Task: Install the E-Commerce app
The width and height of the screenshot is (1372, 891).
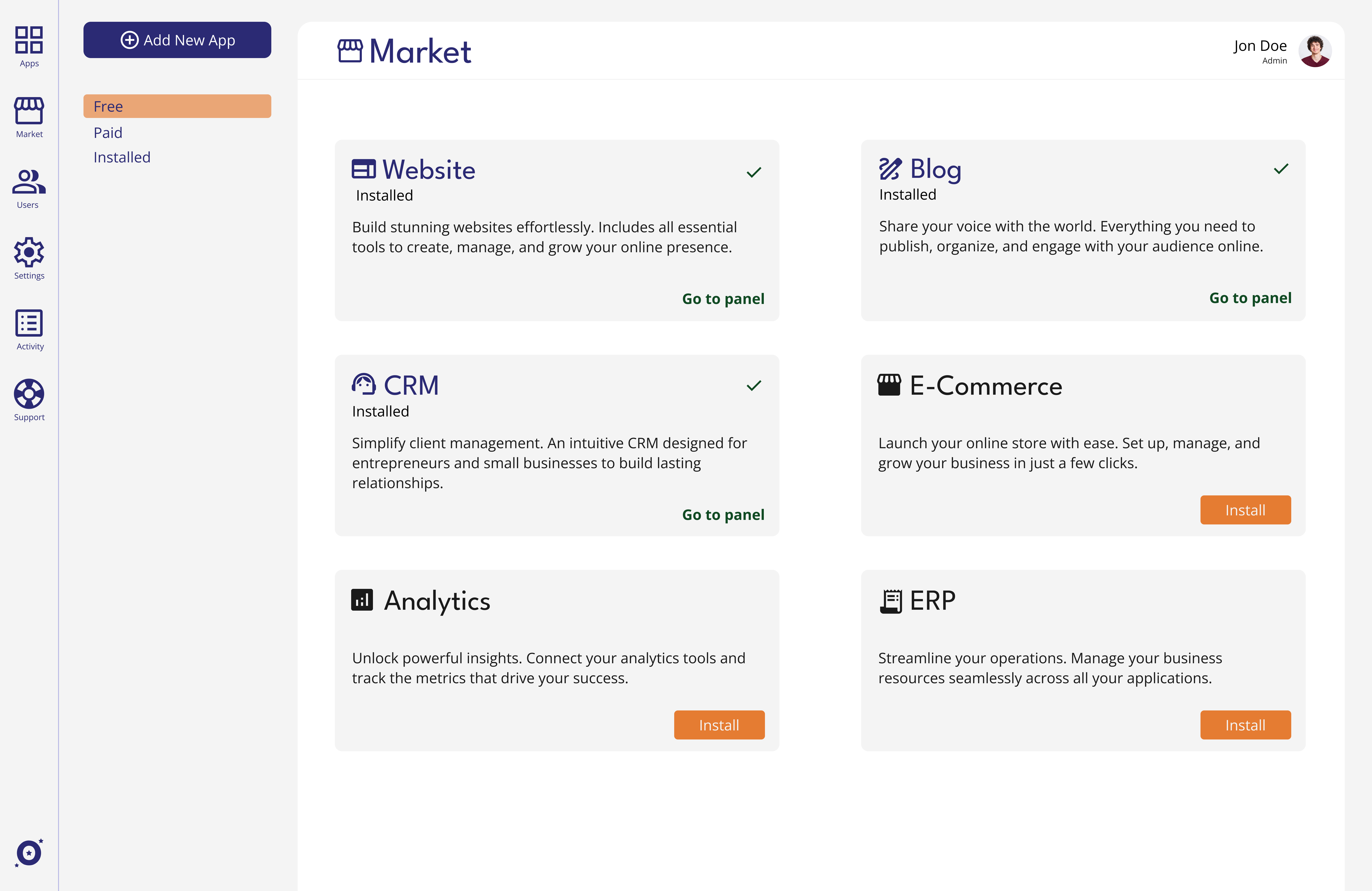Action: coord(1245,509)
